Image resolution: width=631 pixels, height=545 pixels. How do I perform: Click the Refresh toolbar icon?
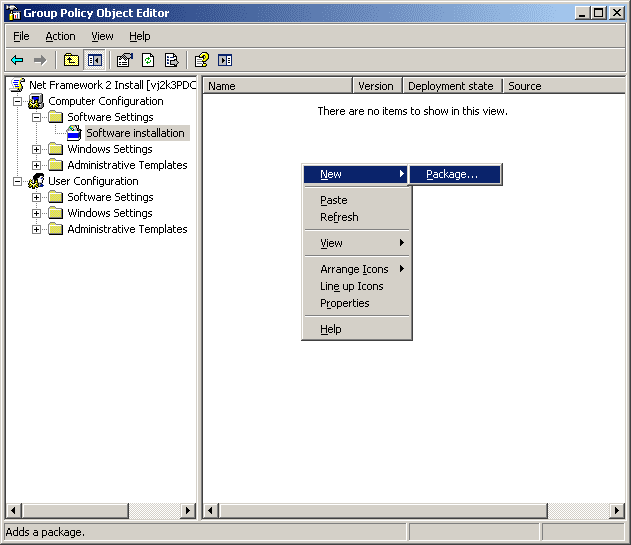click(x=148, y=60)
